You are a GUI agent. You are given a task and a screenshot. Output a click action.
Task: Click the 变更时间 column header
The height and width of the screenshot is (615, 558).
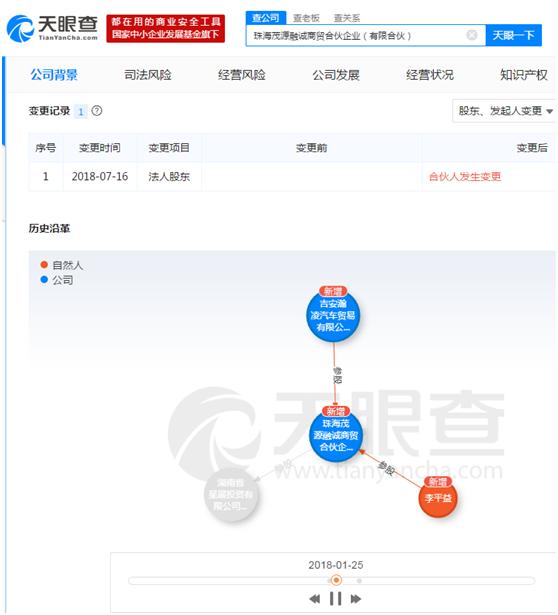click(x=100, y=148)
